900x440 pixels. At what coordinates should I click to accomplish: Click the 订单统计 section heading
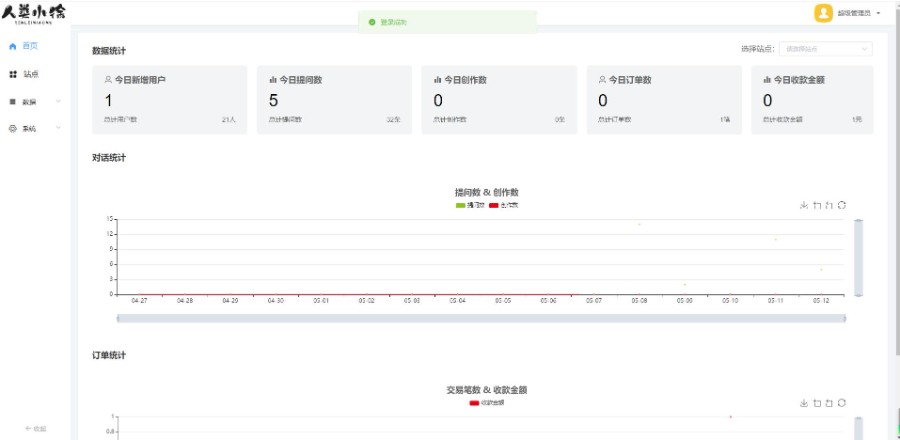tap(108, 355)
